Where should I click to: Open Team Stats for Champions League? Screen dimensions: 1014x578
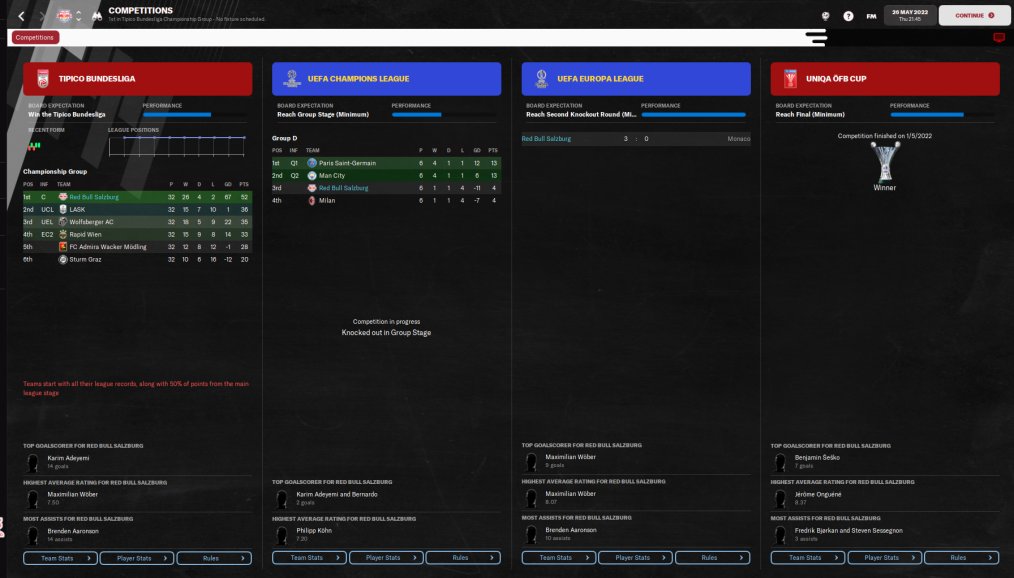pyautogui.click(x=310, y=557)
